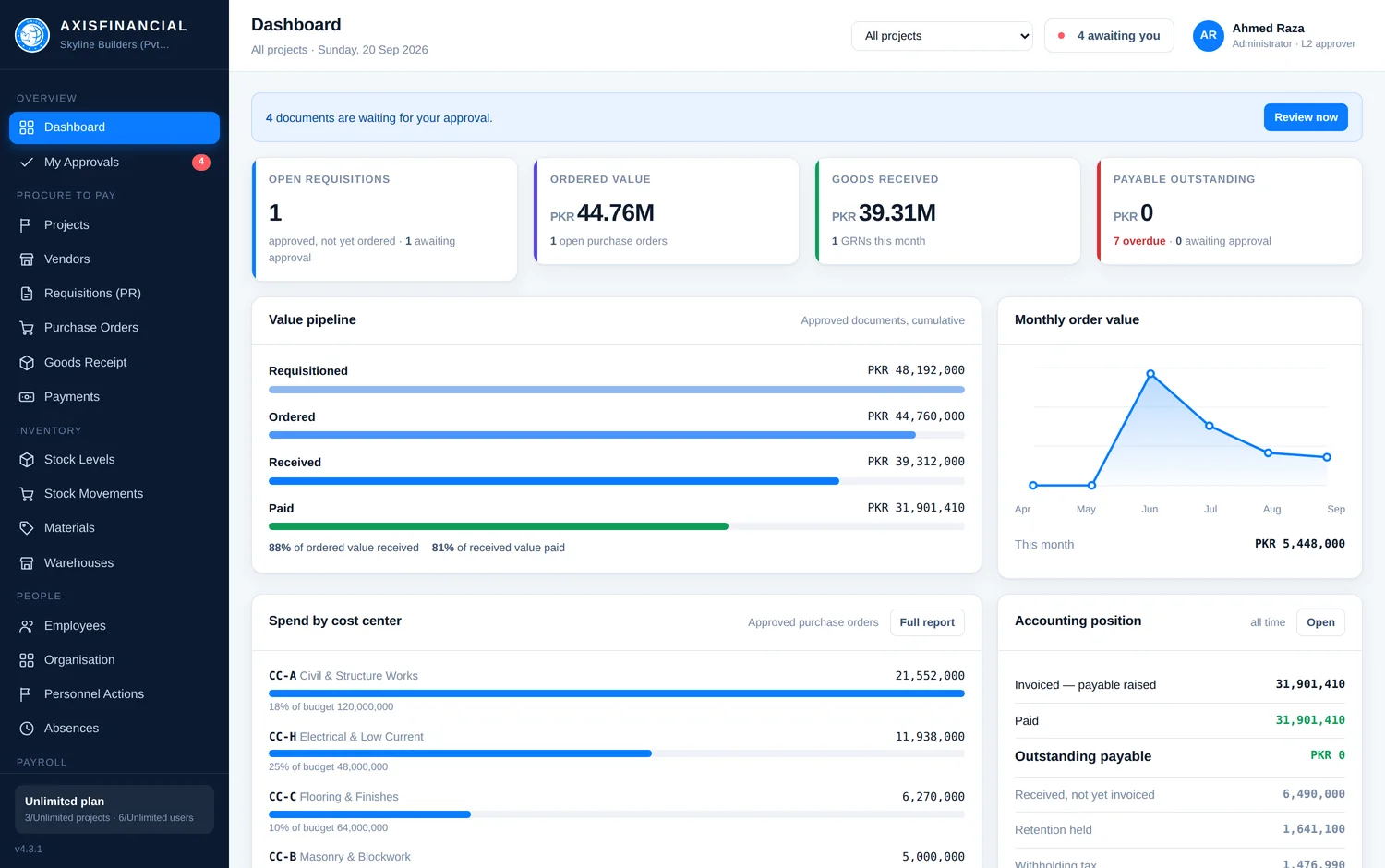The image size is (1385, 868).
Task: Click the Requisitioned pipeline progress bar
Action: 617,390
